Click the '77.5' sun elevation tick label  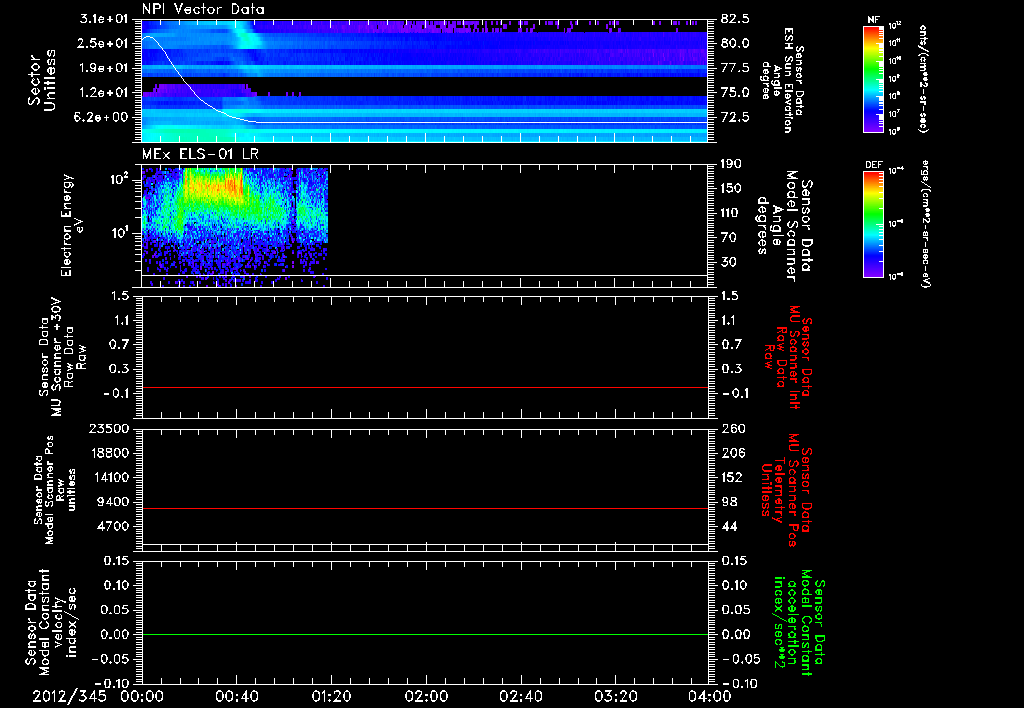pyautogui.click(x=734, y=68)
